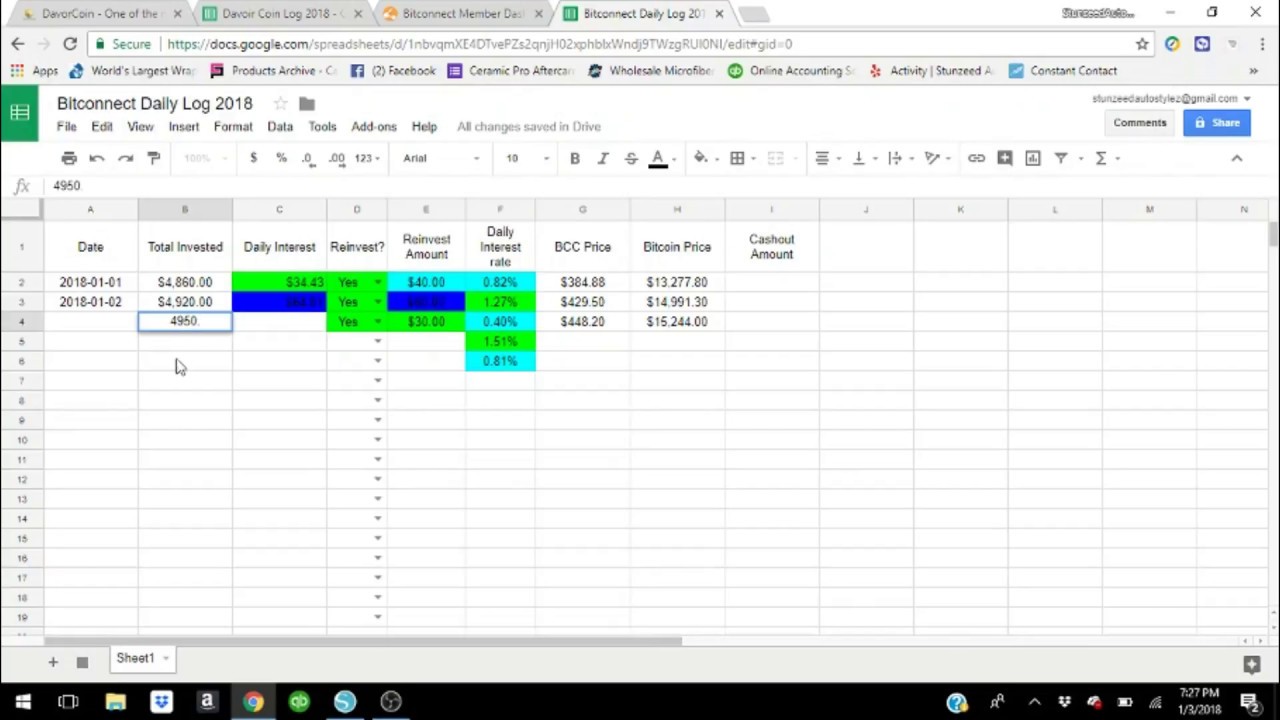The width and height of the screenshot is (1280, 720).
Task: Undo the last action
Action: tap(97, 158)
